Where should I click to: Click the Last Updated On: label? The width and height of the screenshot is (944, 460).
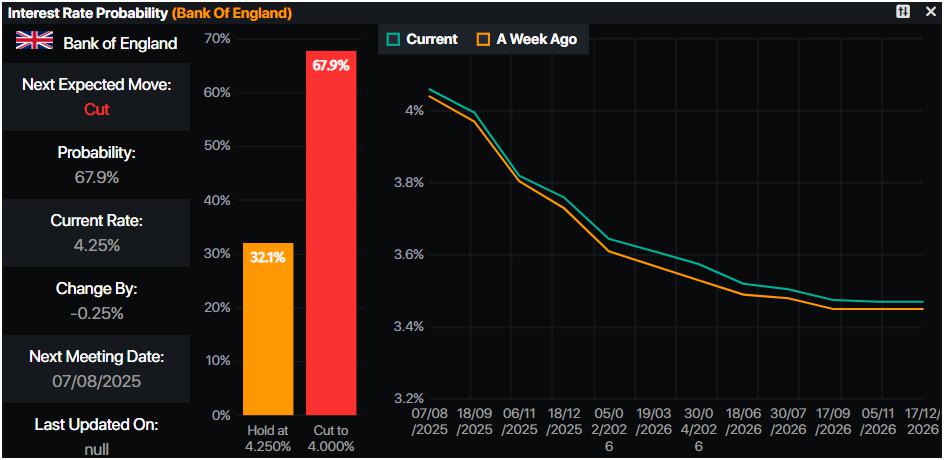click(x=96, y=424)
